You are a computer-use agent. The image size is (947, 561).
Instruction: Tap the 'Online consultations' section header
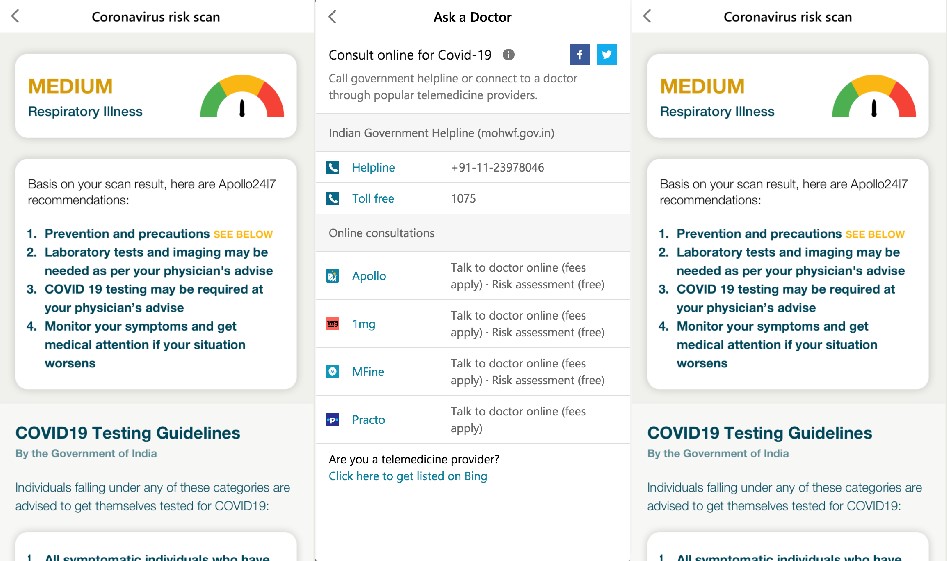[381, 233]
